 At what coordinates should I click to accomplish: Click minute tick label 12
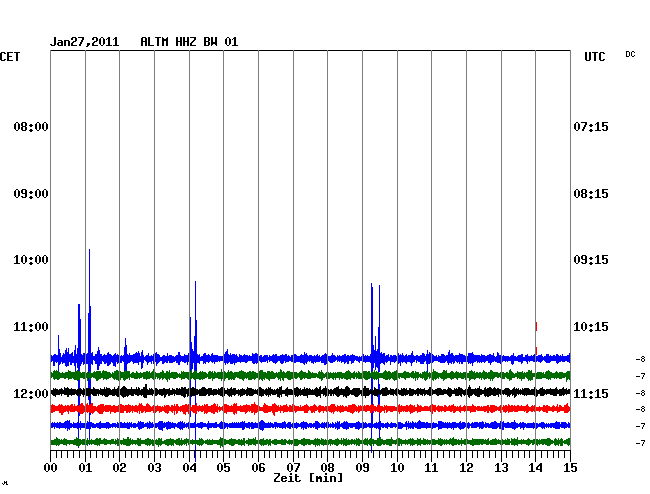[466, 468]
